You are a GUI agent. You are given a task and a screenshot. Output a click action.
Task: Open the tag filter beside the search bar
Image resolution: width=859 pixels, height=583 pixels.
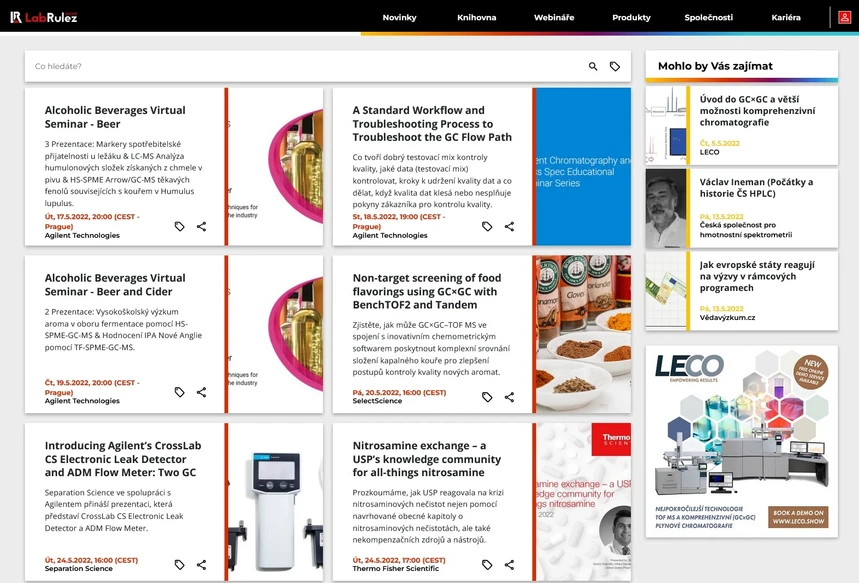point(616,65)
